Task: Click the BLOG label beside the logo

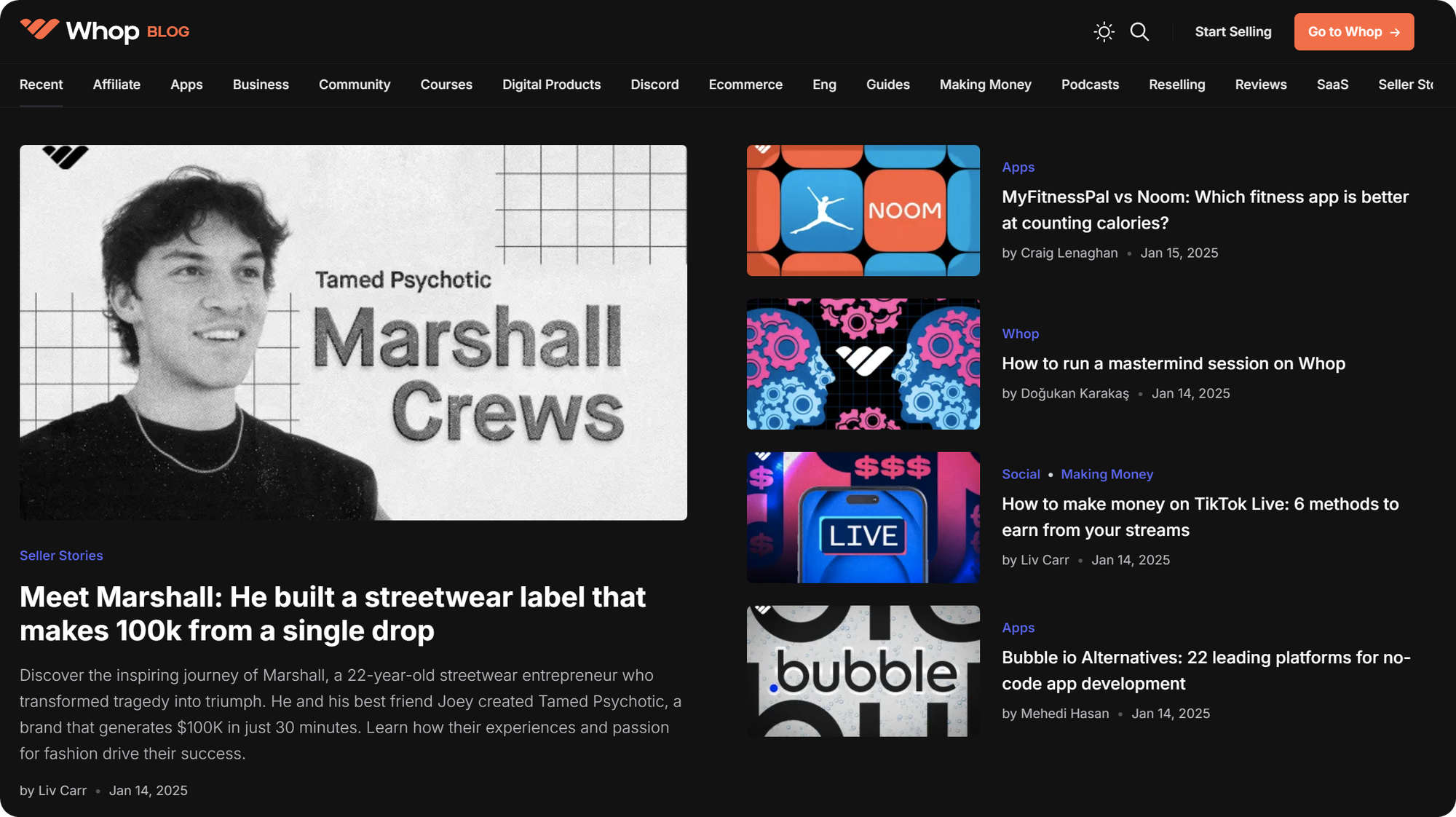Action: (168, 32)
